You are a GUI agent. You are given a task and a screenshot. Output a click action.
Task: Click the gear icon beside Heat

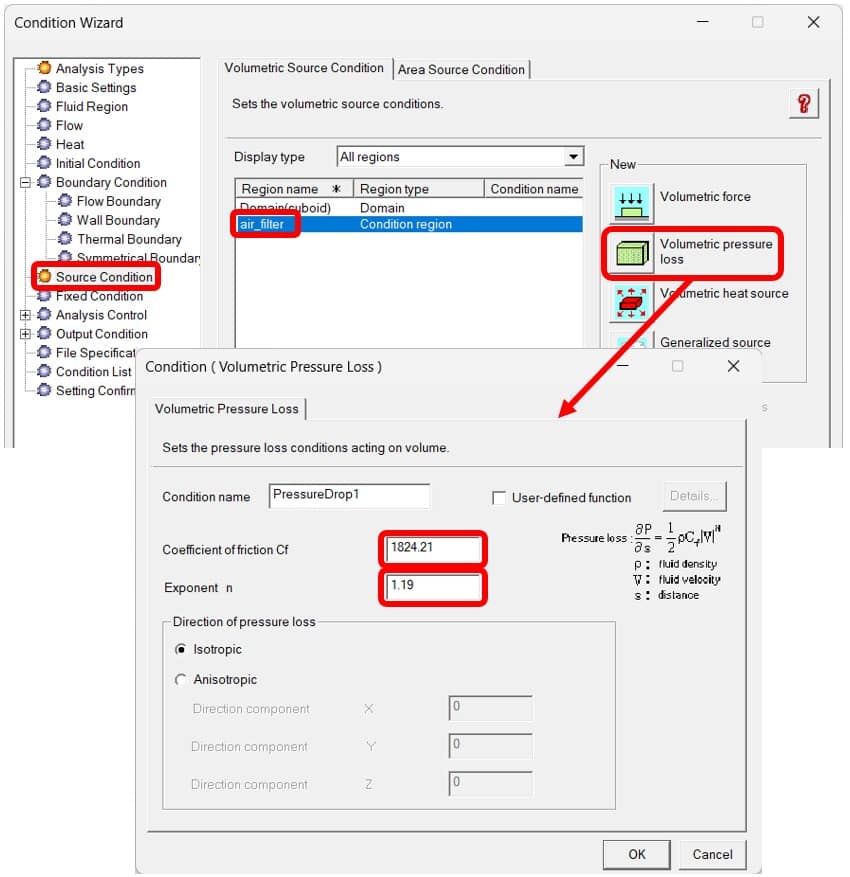tap(44, 144)
